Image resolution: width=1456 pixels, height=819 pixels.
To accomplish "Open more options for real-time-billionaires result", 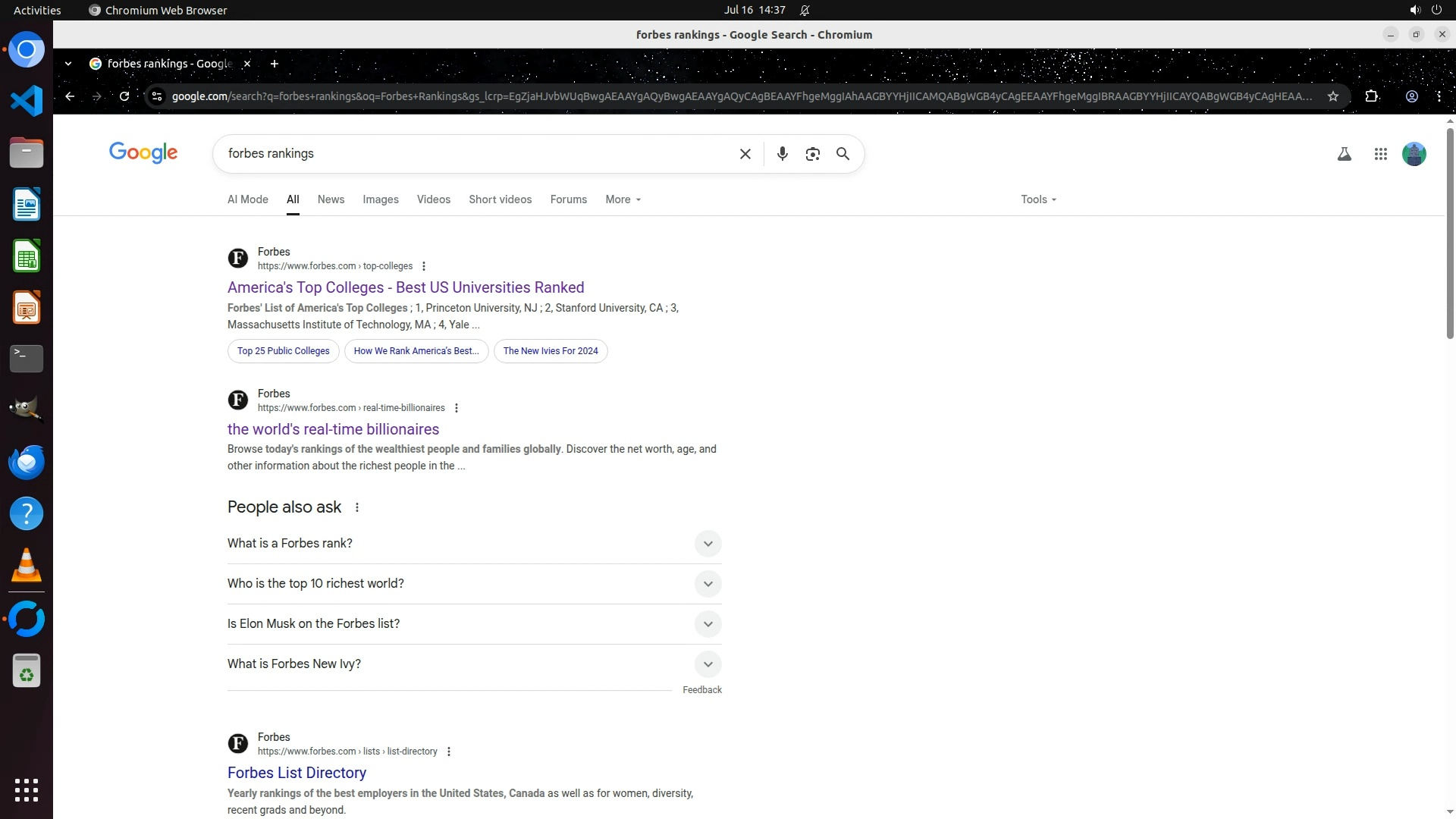I will [x=456, y=408].
